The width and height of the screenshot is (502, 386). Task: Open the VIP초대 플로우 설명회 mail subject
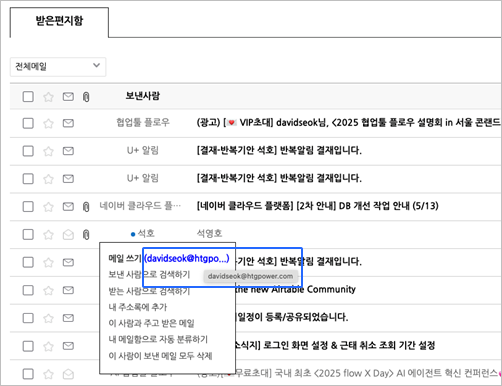tap(349, 123)
